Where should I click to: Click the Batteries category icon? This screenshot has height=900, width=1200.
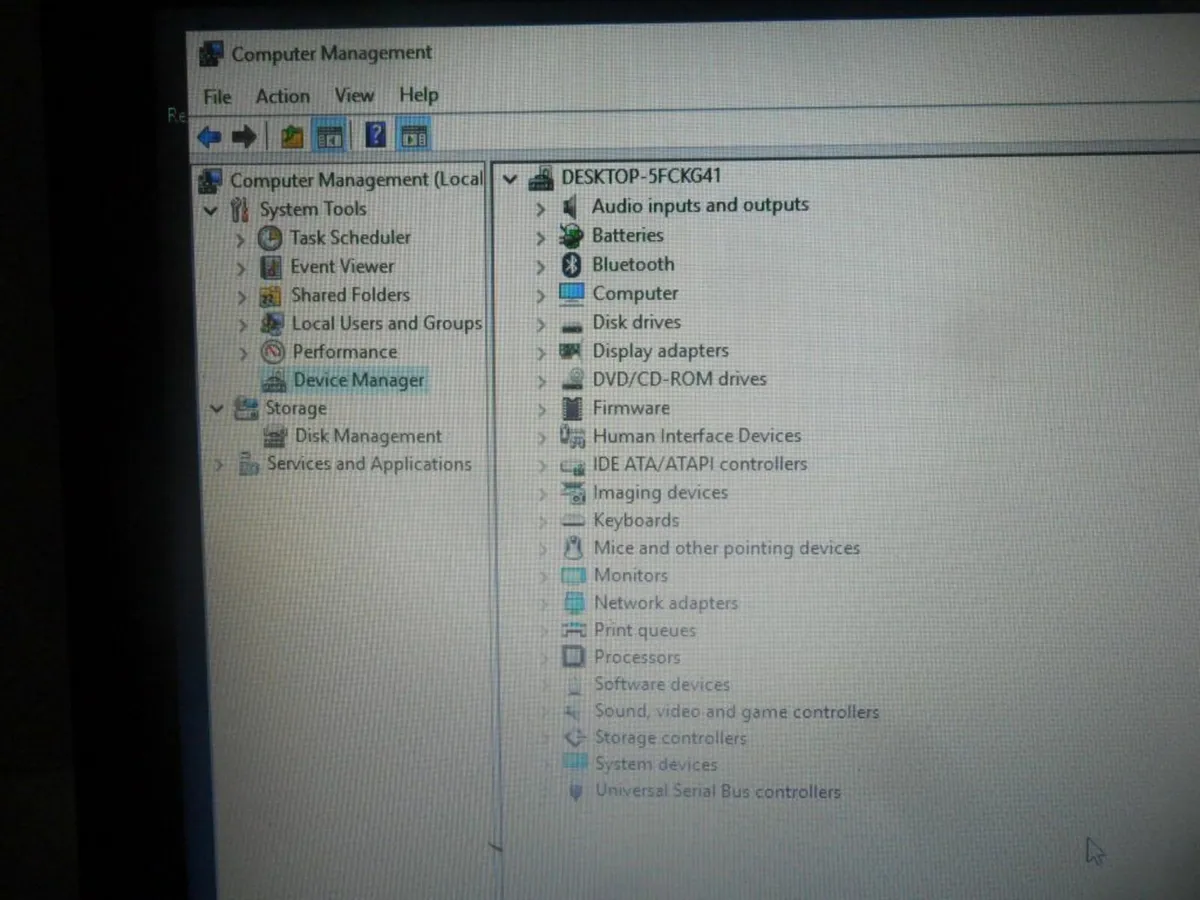pos(572,235)
